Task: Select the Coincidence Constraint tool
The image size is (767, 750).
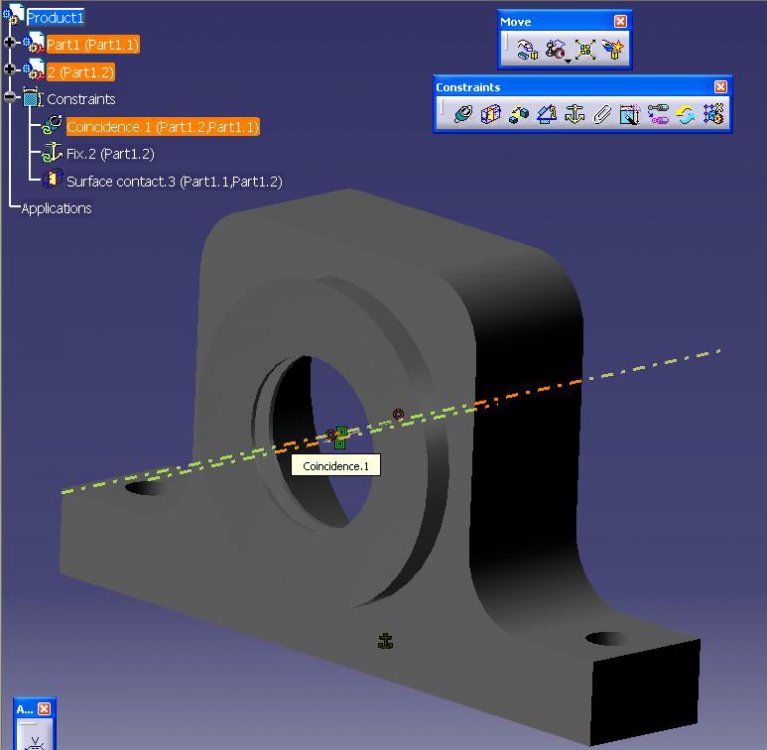Action: [462, 114]
